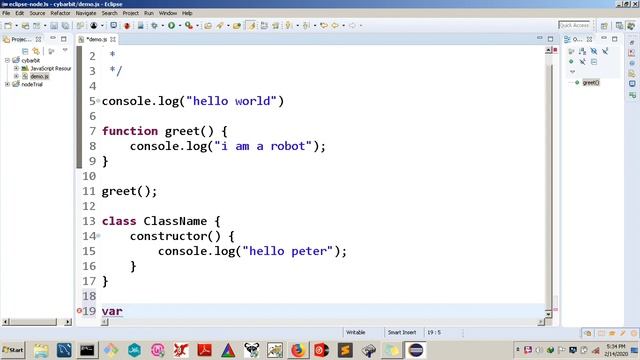Image resolution: width=640 pixels, height=360 pixels.
Task: Open Firefox from the taskbar
Action: click(x=298, y=350)
